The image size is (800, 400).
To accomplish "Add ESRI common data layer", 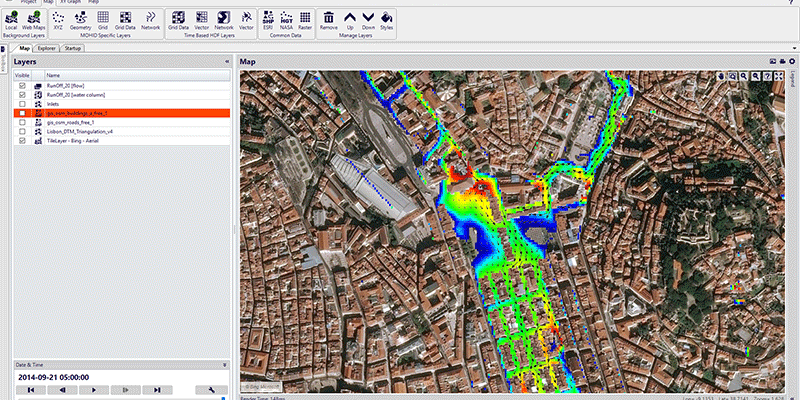I will [x=267, y=20].
